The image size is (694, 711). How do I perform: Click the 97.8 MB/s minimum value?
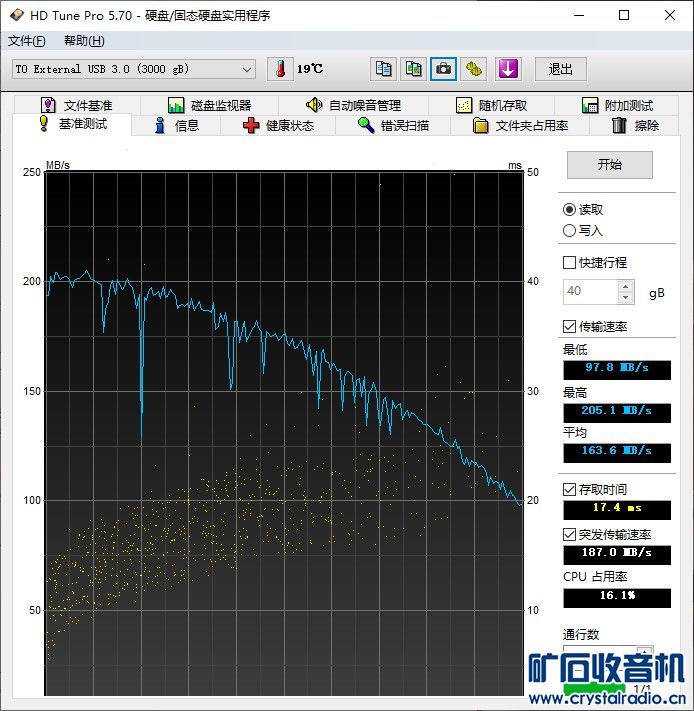click(617, 370)
